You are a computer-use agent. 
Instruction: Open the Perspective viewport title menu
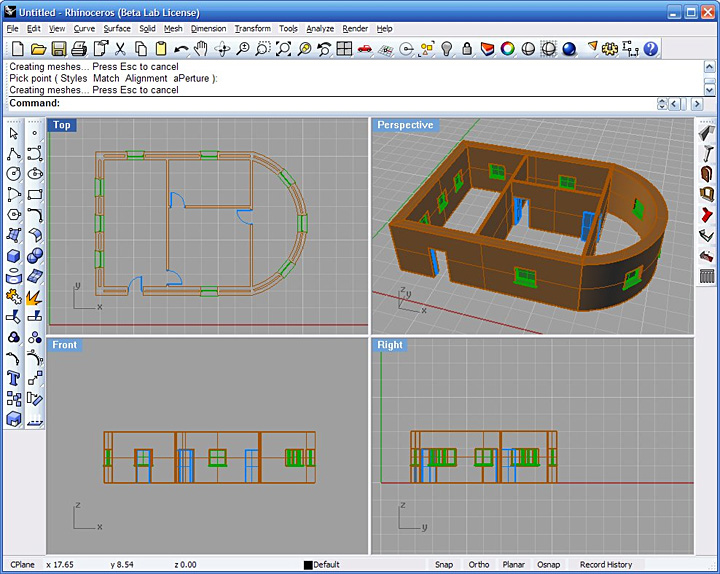click(x=404, y=125)
